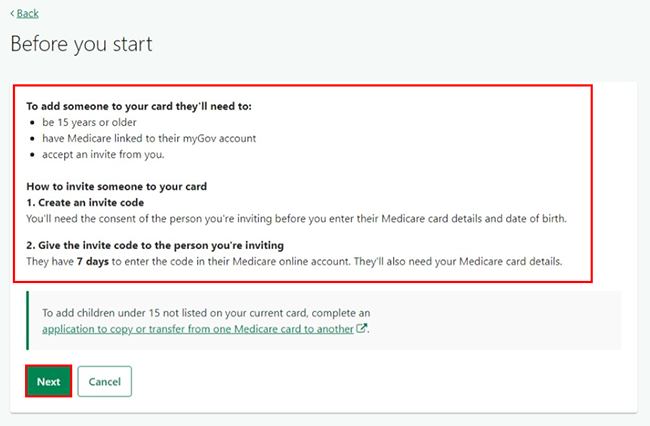Screen dimensions: 650x426
Task: Click the Back link at top
Action: coord(27,14)
